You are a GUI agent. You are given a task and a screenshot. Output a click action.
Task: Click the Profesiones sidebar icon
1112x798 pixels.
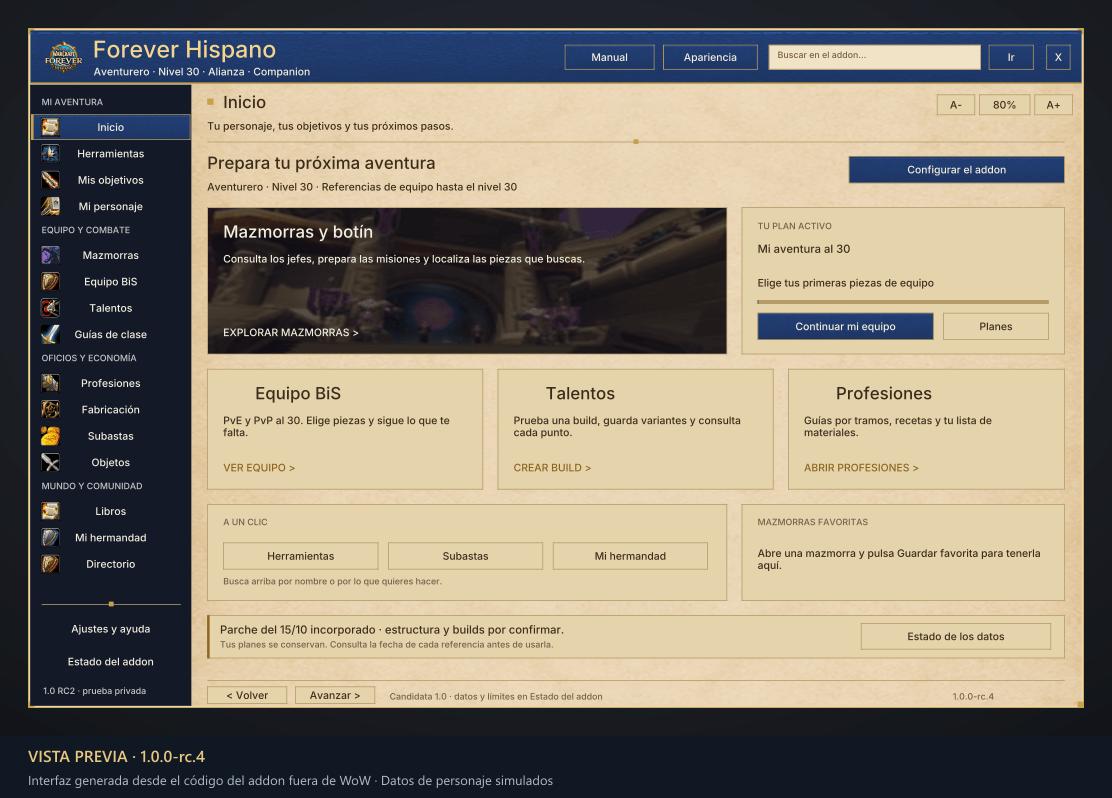pos(50,383)
